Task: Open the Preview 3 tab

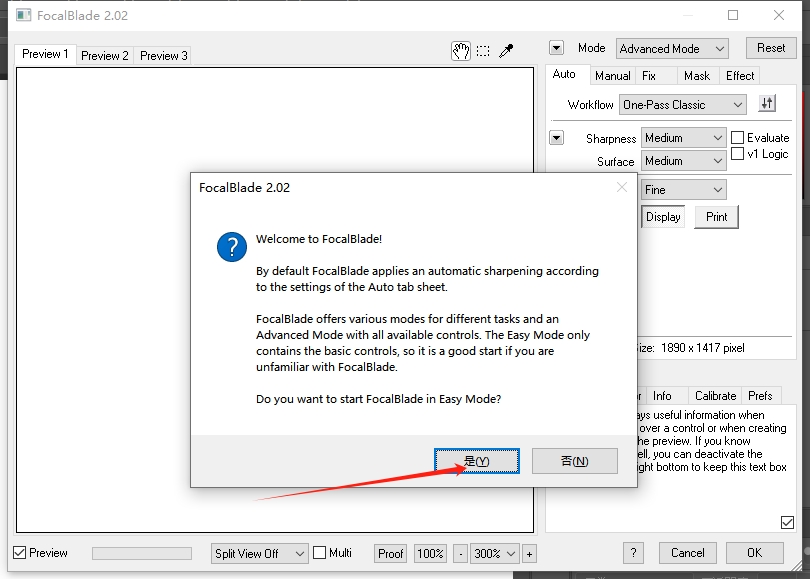Action: point(163,56)
